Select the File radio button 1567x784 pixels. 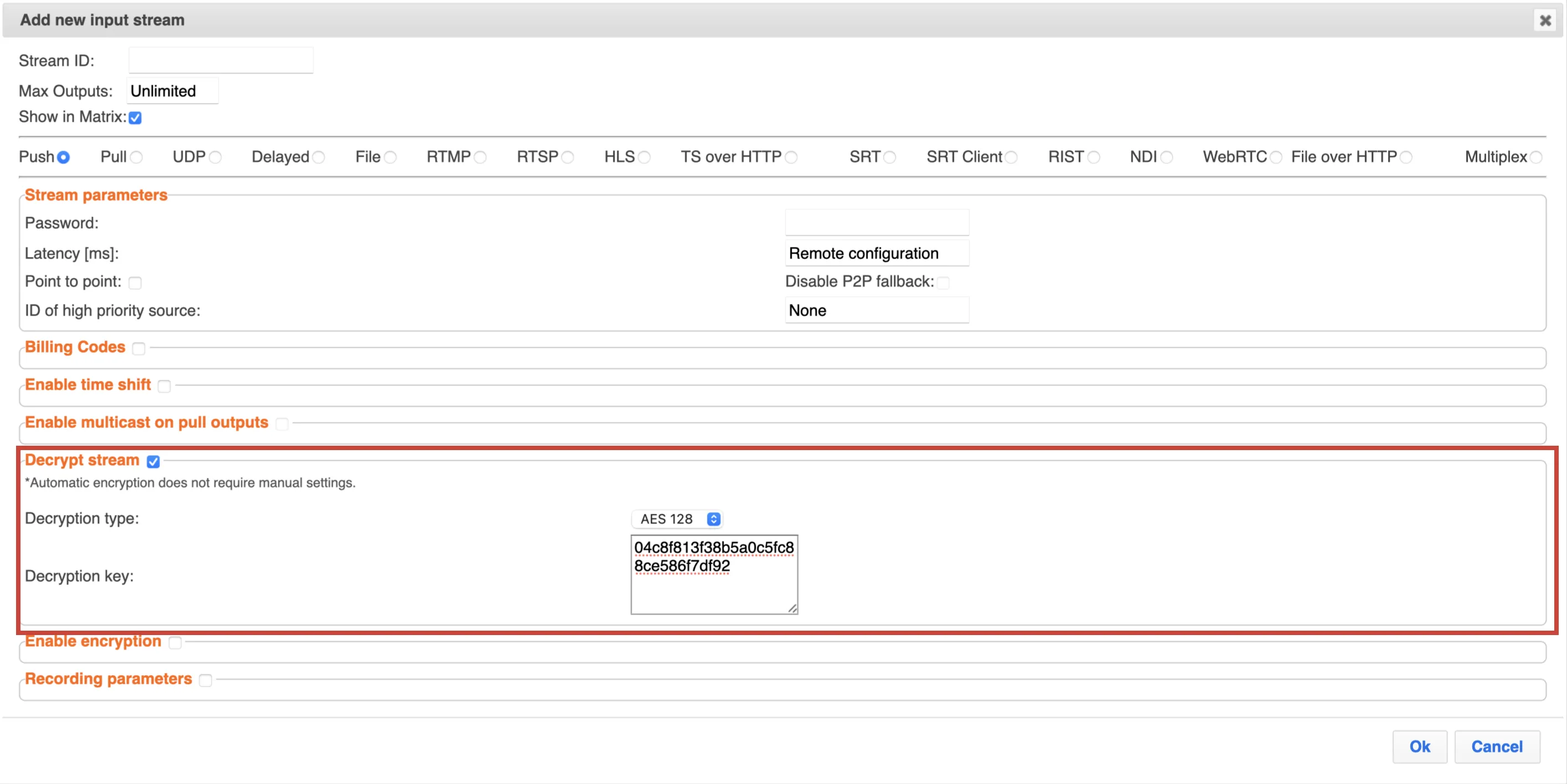click(390, 158)
